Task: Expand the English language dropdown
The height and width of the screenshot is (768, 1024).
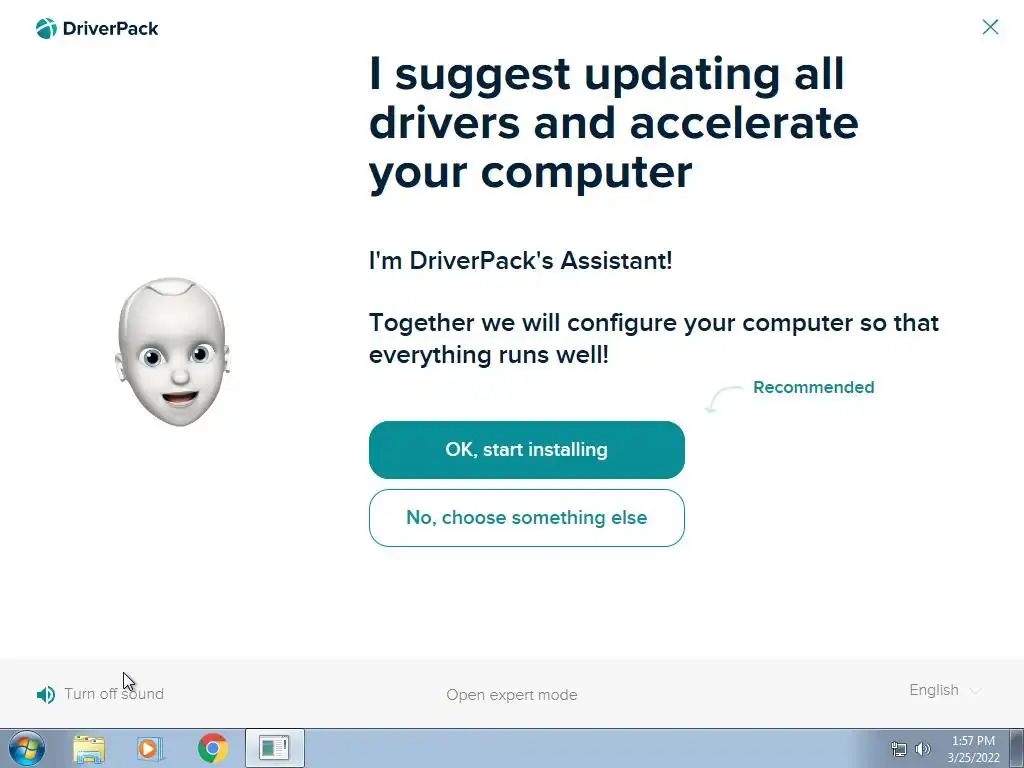Action: click(x=945, y=690)
